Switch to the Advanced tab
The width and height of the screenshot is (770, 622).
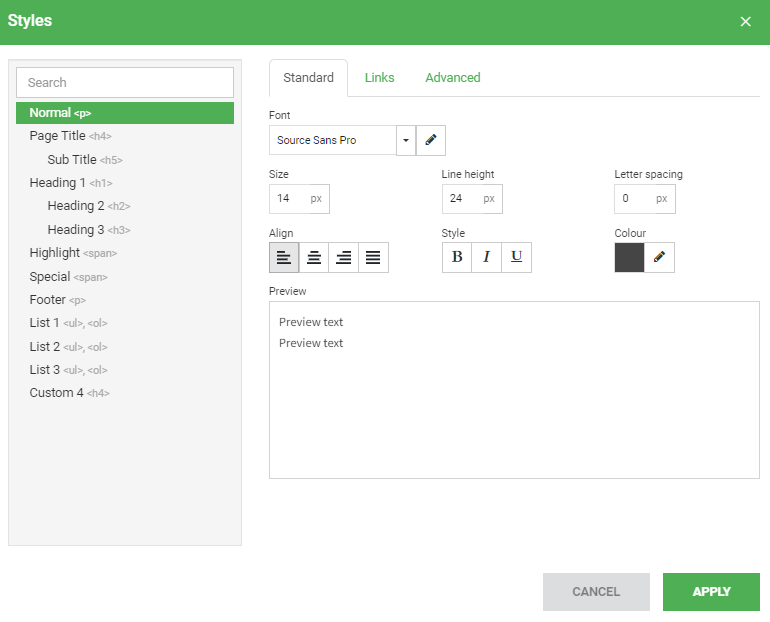coord(452,78)
